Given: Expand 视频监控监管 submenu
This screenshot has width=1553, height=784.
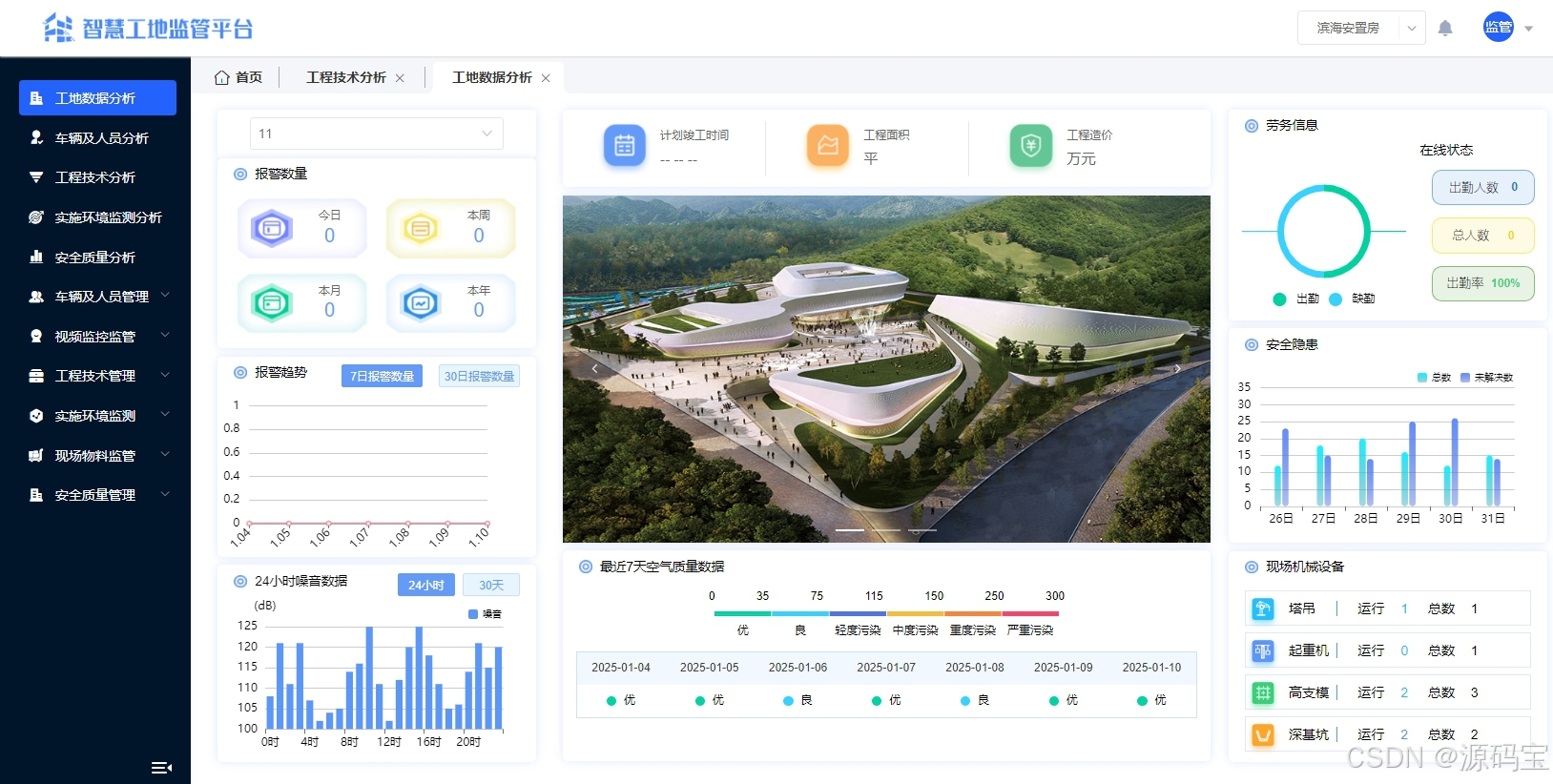Looking at the screenshot, I should pyautogui.click(x=97, y=337).
